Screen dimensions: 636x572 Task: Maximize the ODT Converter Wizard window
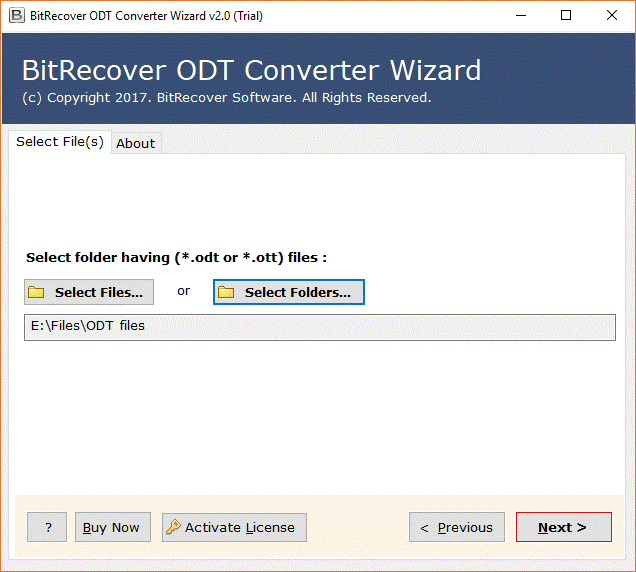[x=566, y=16]
